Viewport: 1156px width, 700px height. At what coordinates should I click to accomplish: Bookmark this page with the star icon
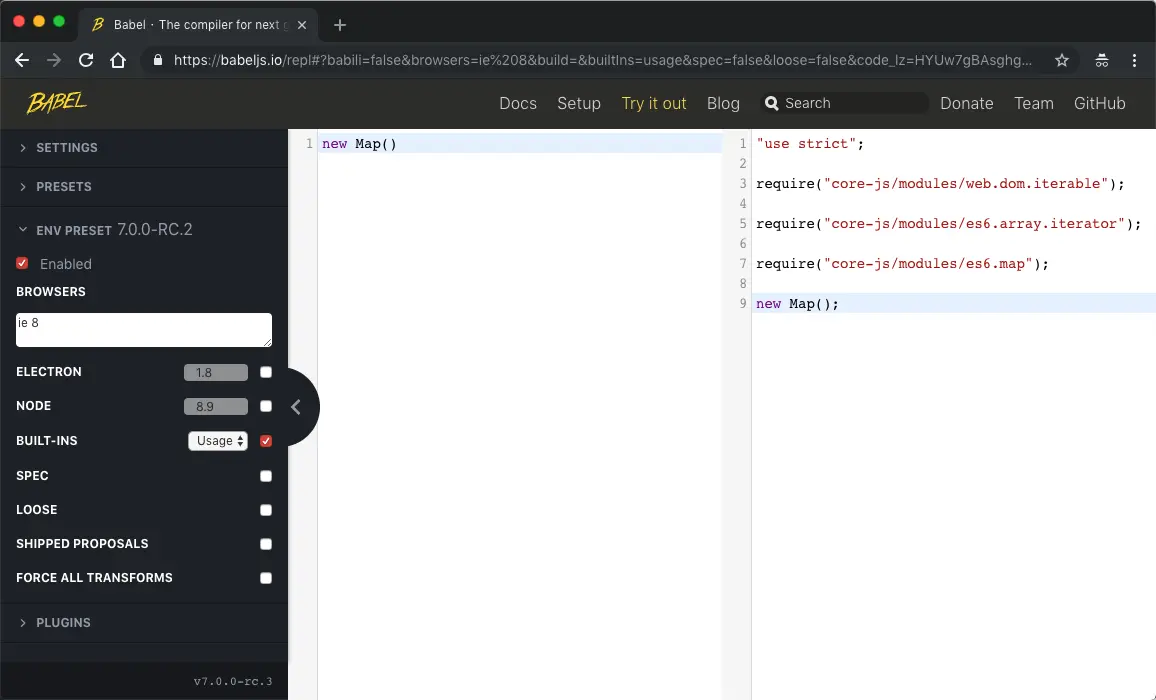(1062, 60)
